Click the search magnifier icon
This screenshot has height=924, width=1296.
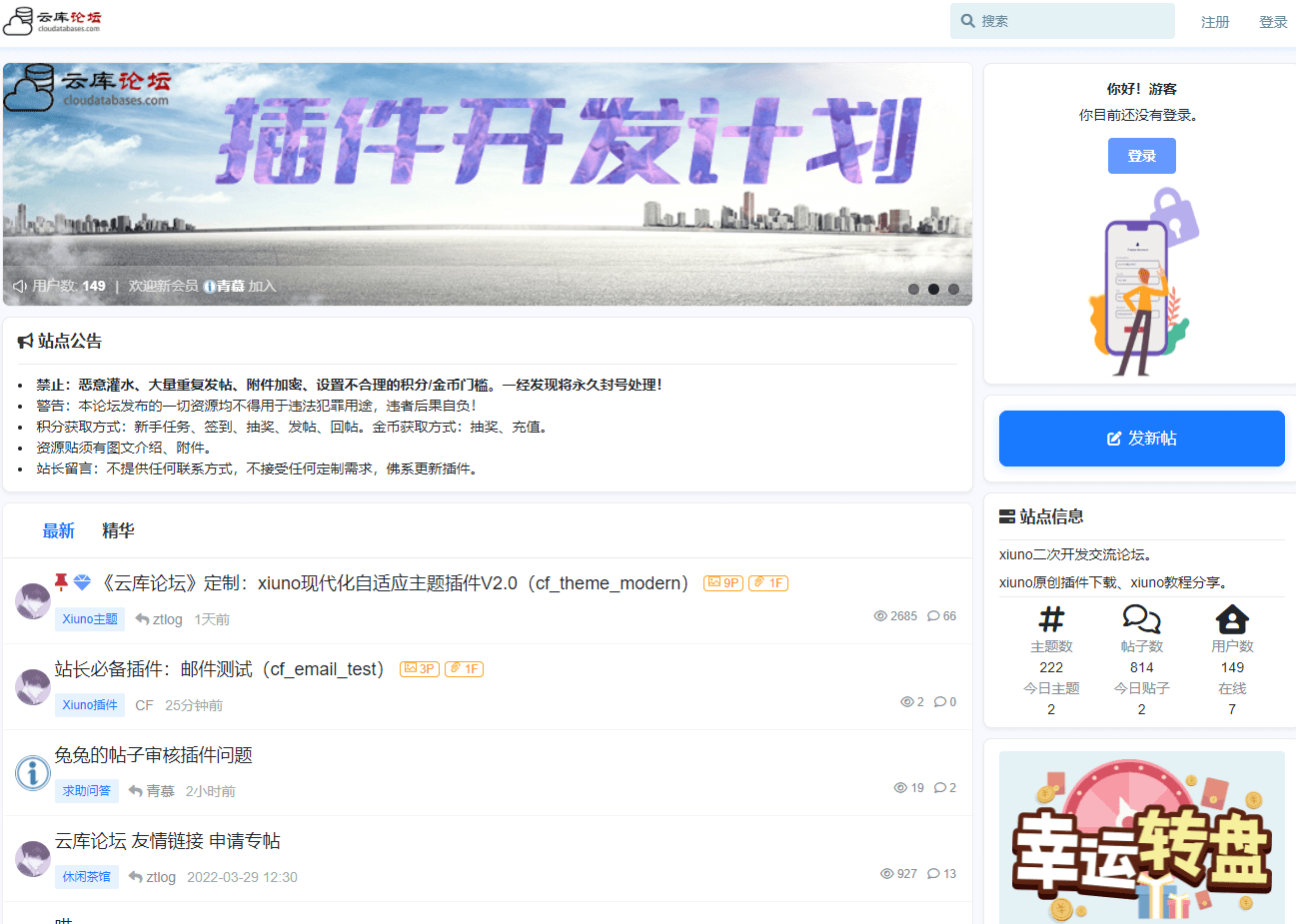[968, 21]
